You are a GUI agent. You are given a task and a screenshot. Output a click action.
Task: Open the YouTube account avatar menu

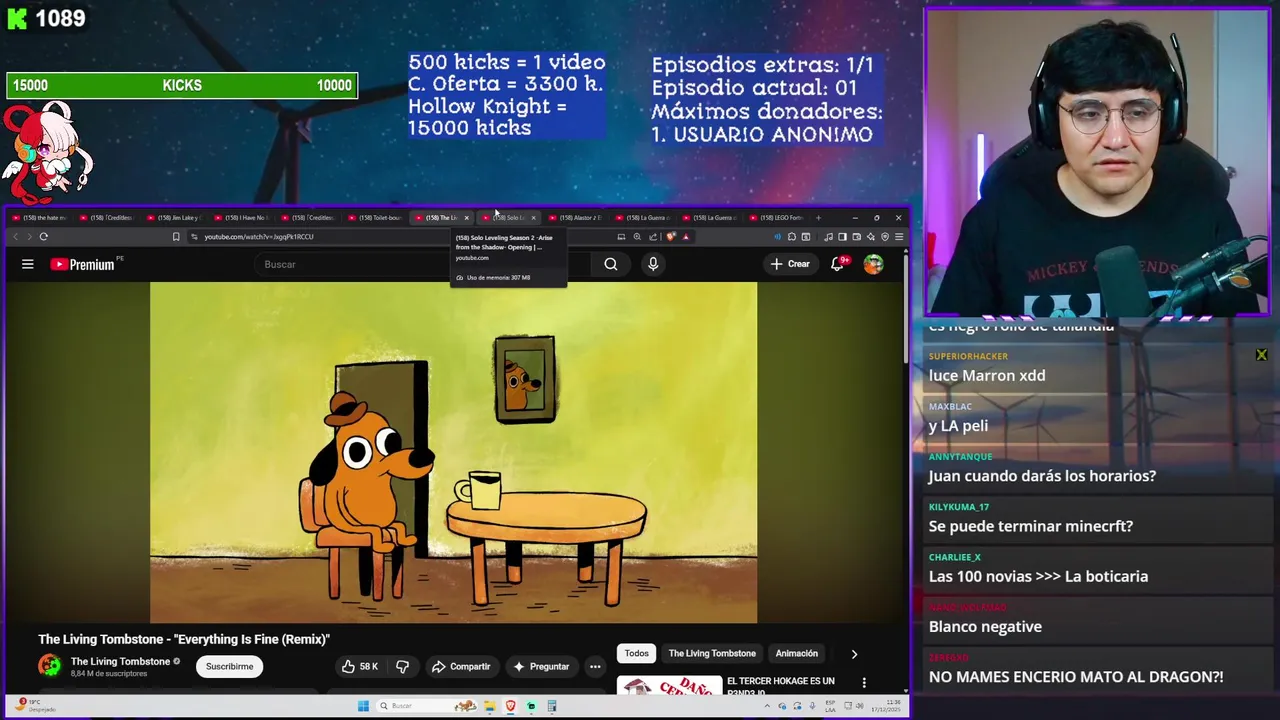[x=873, y=264]
